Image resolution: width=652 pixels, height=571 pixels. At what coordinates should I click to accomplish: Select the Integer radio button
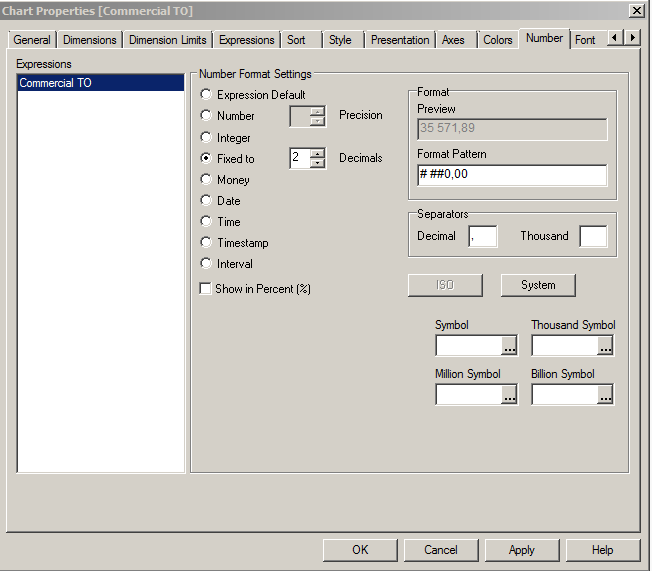point(206,137)
